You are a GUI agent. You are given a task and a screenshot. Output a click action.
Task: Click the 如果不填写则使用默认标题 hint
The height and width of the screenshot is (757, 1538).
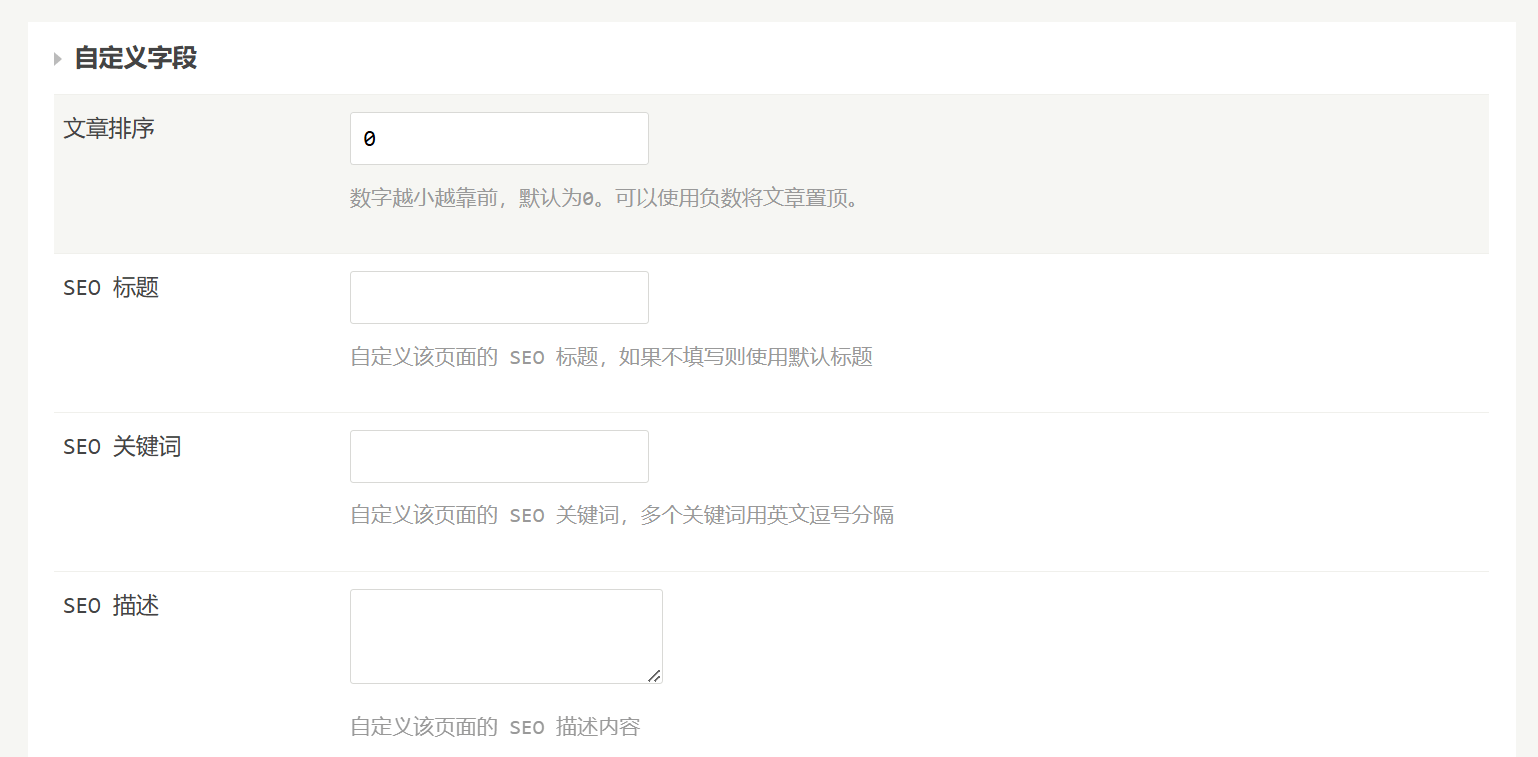point(745,357)
